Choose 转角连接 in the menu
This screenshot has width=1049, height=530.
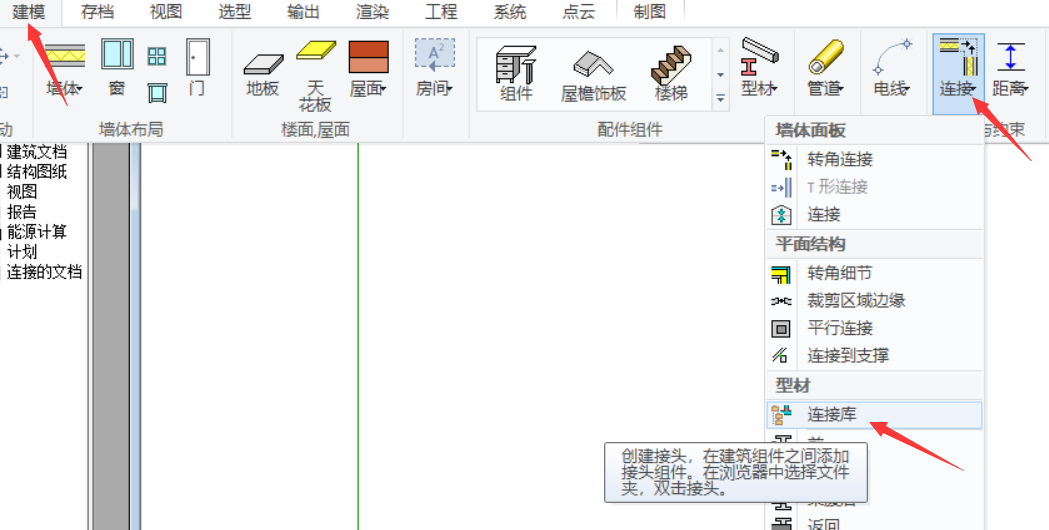pos(874,159)
